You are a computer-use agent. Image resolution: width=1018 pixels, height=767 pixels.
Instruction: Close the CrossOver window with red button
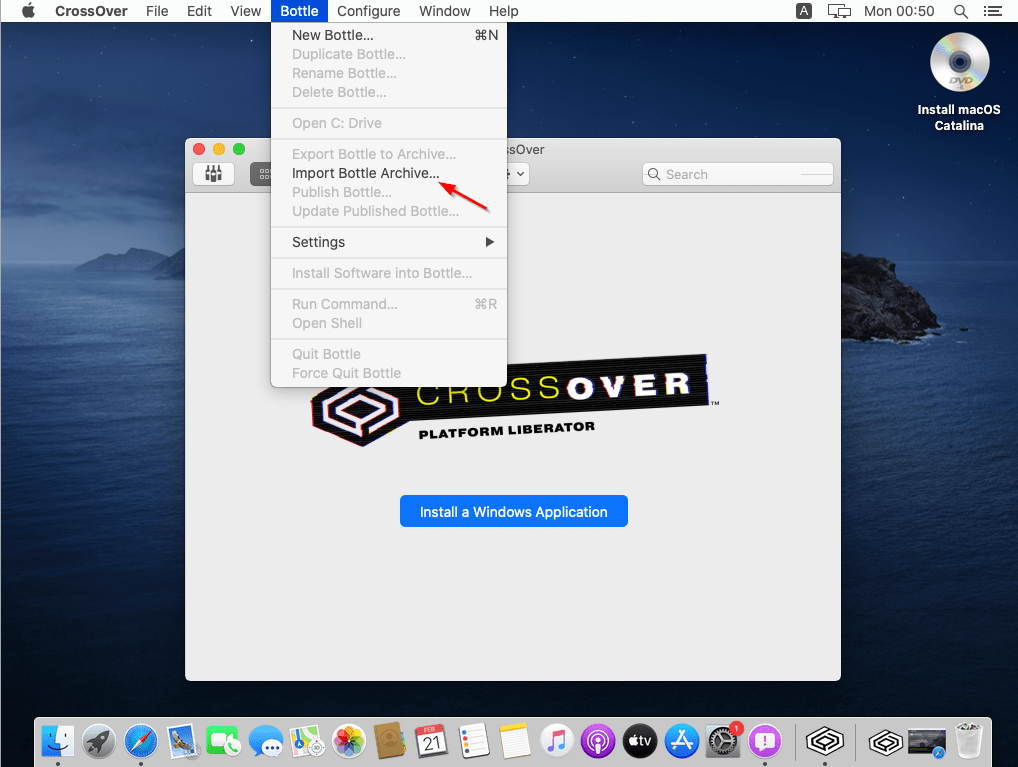tap(199, 149)
